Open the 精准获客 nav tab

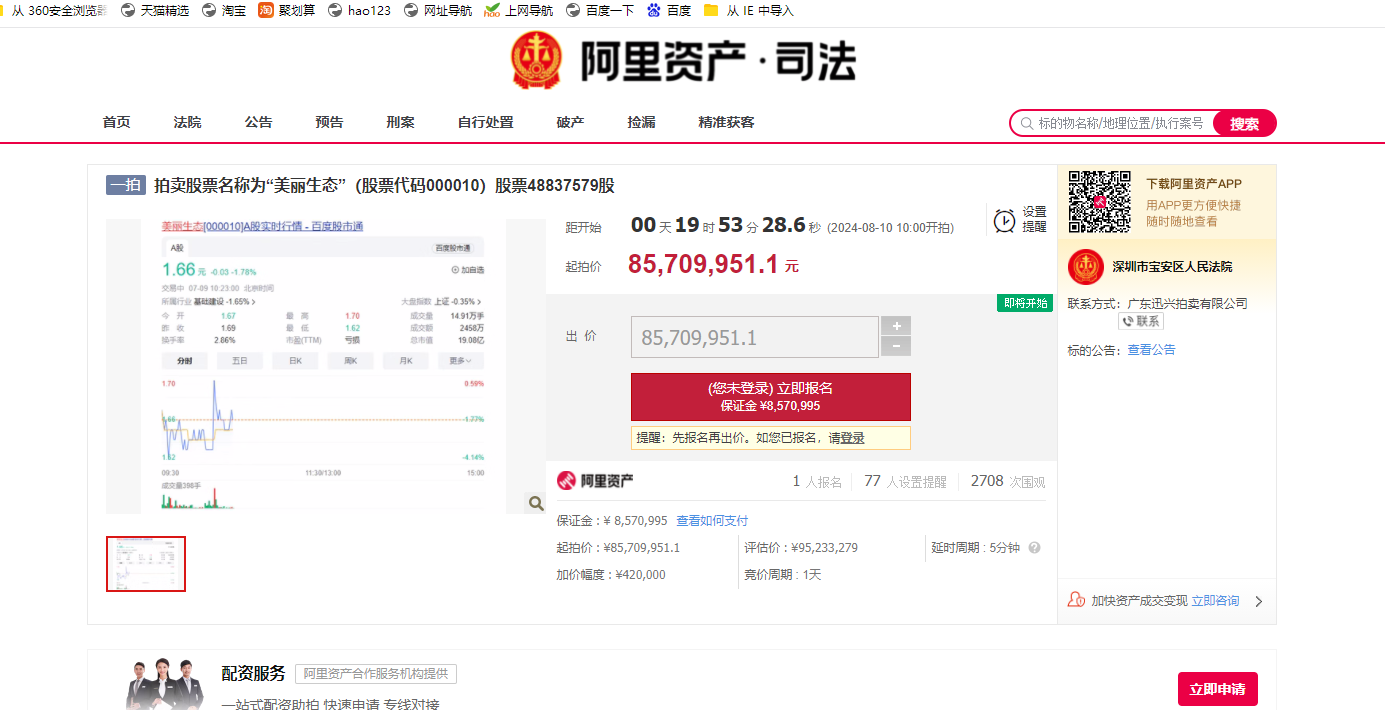tap(726, 122)
